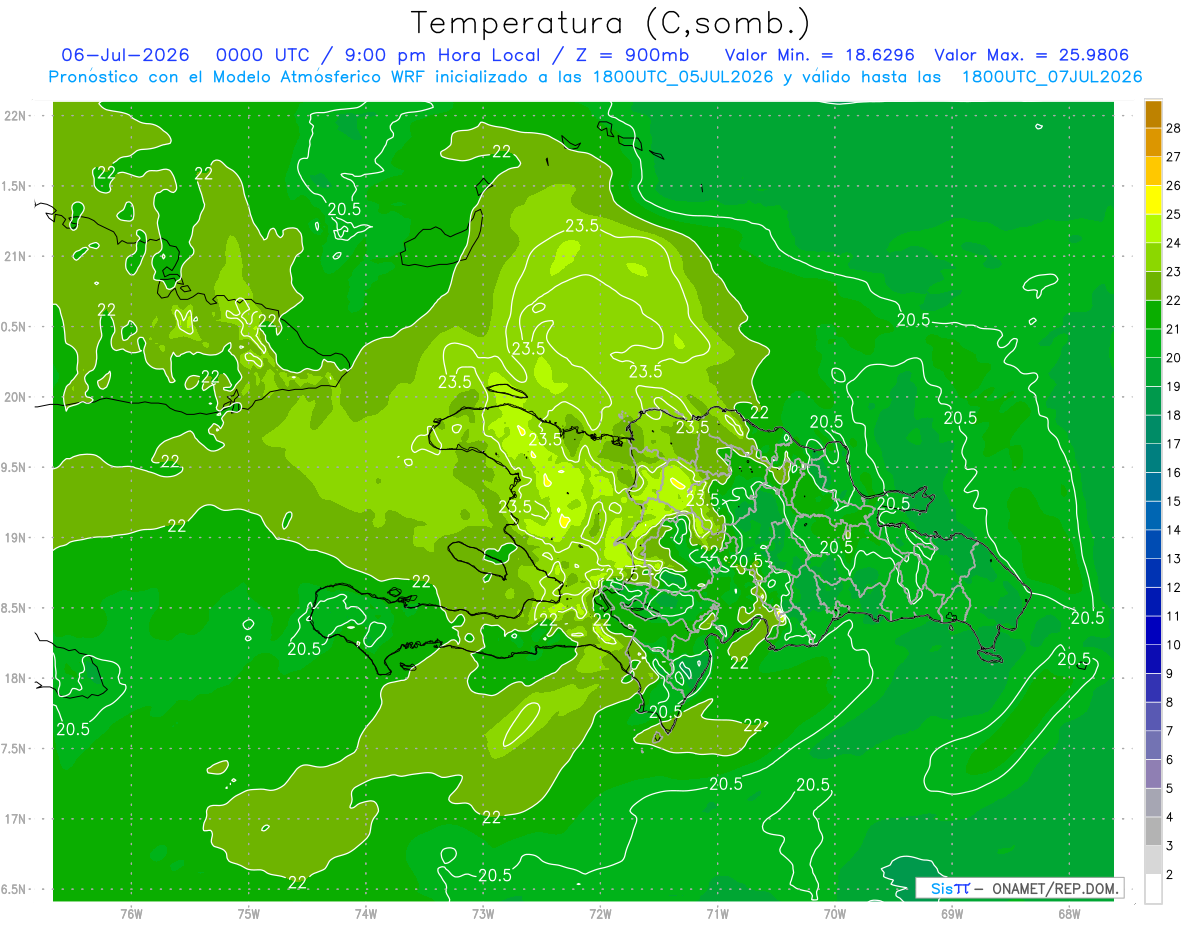This screenshot has width=1200, height=927.
Task: Pick the purple swatch between 5 and 6
Action: pos(1153,774)
